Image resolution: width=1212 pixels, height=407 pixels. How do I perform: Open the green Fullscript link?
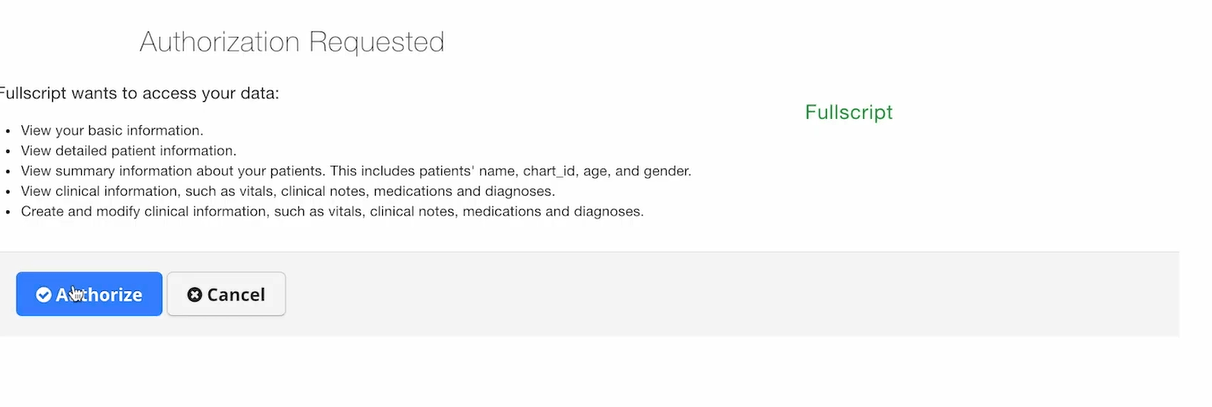click(x=849, y=112)
